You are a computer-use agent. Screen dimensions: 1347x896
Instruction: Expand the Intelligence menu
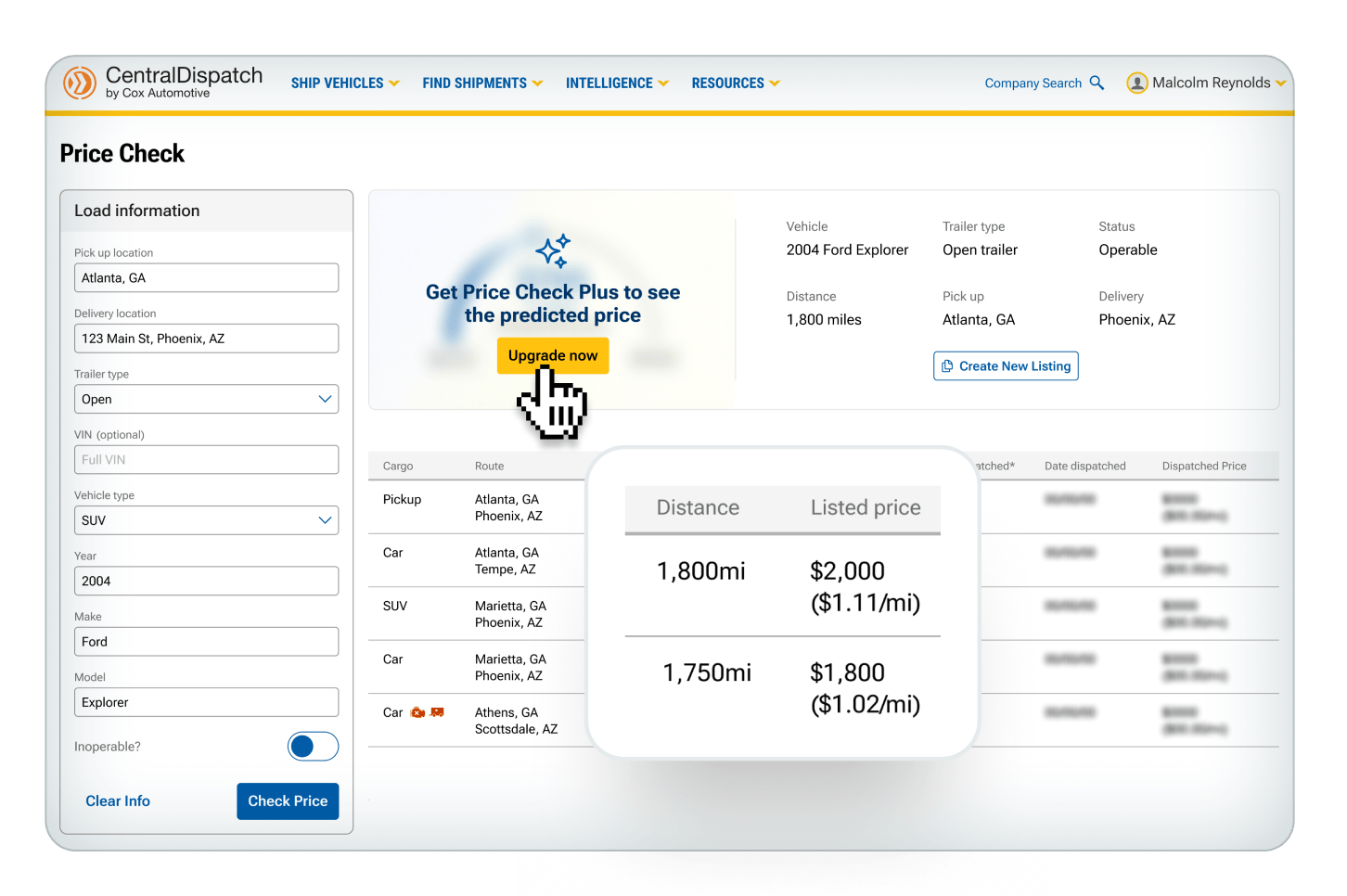616,83
